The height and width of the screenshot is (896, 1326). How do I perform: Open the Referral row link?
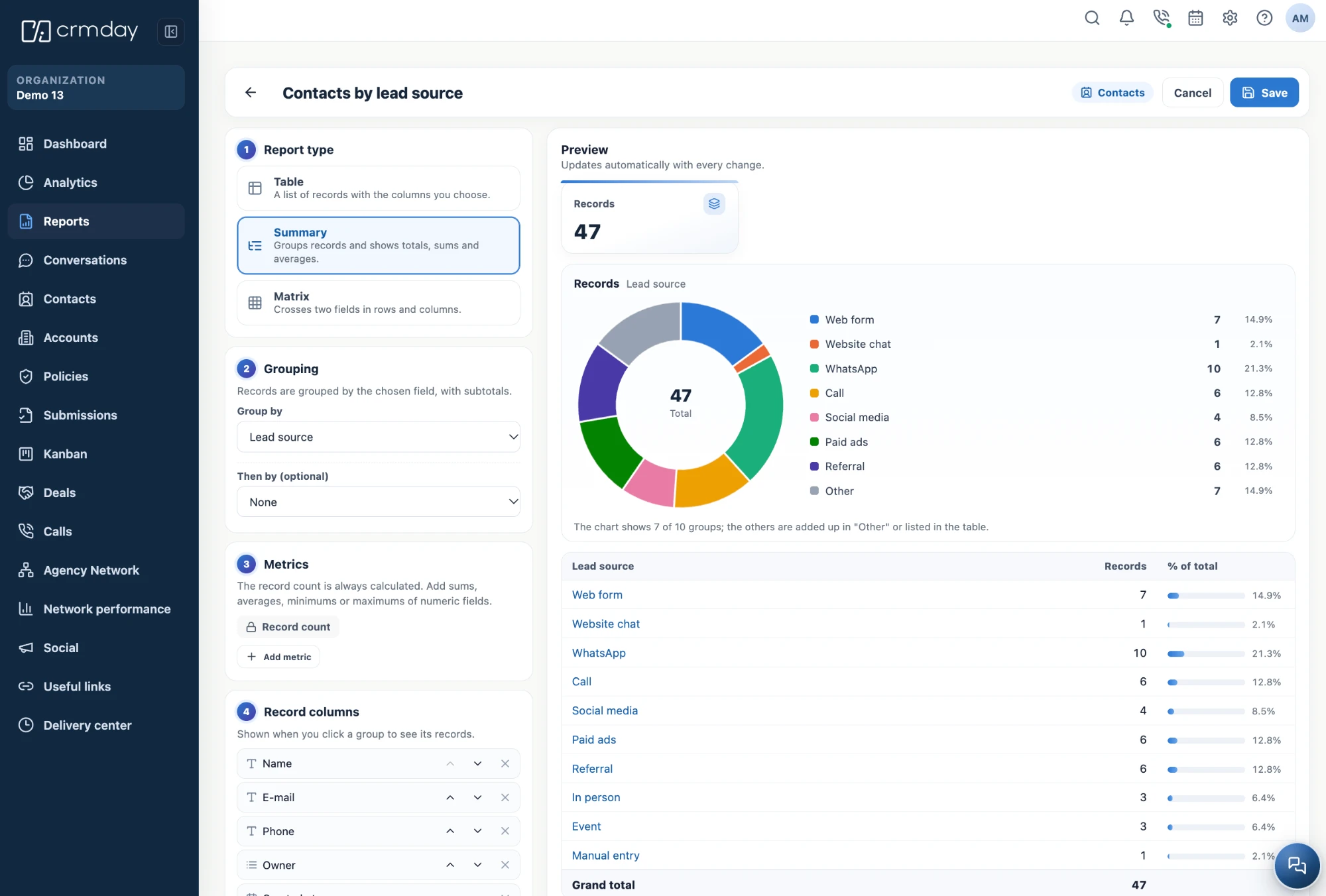pos(592,769)
